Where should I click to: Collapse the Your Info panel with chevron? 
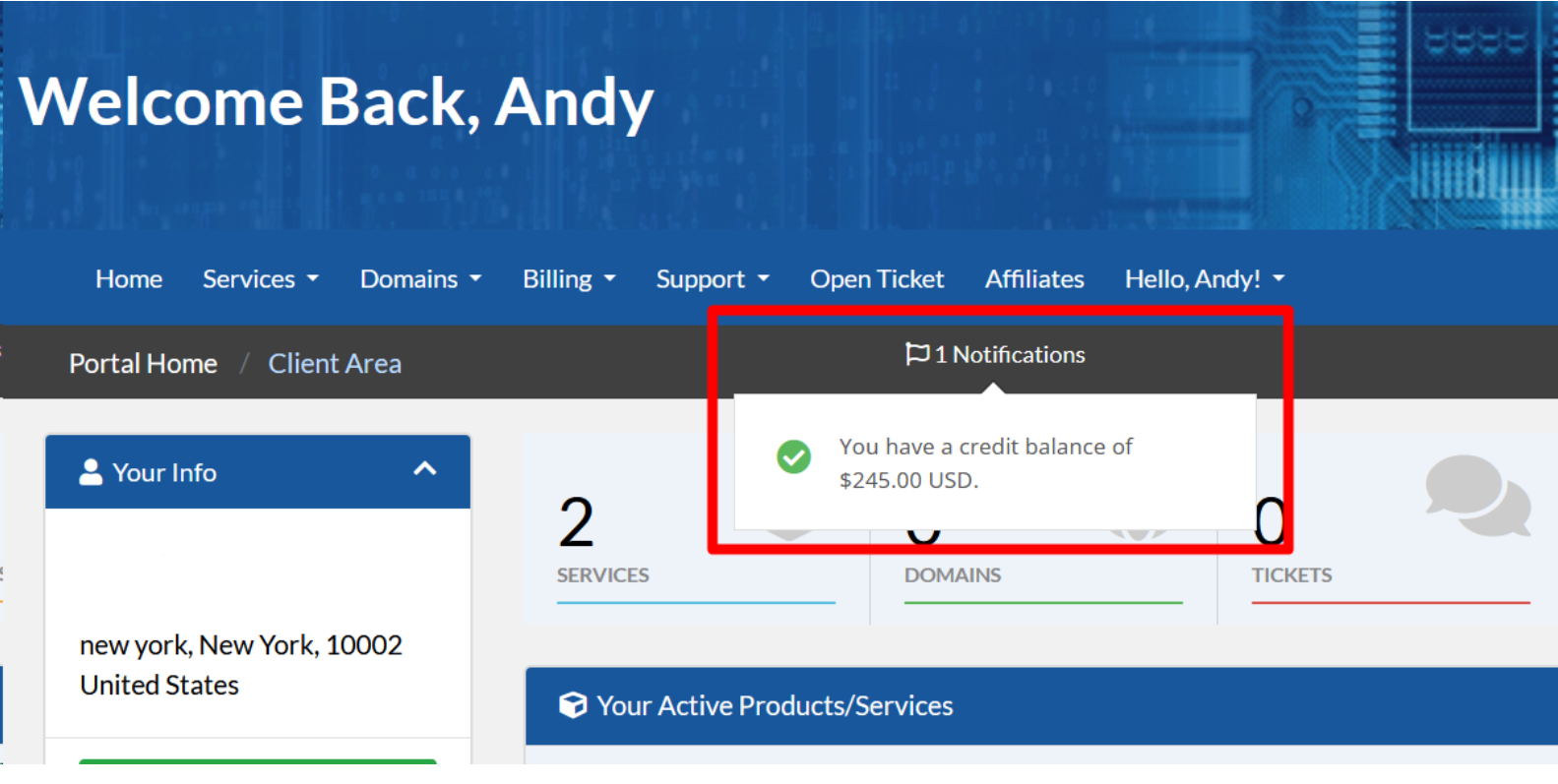click(x=424, y=469)
